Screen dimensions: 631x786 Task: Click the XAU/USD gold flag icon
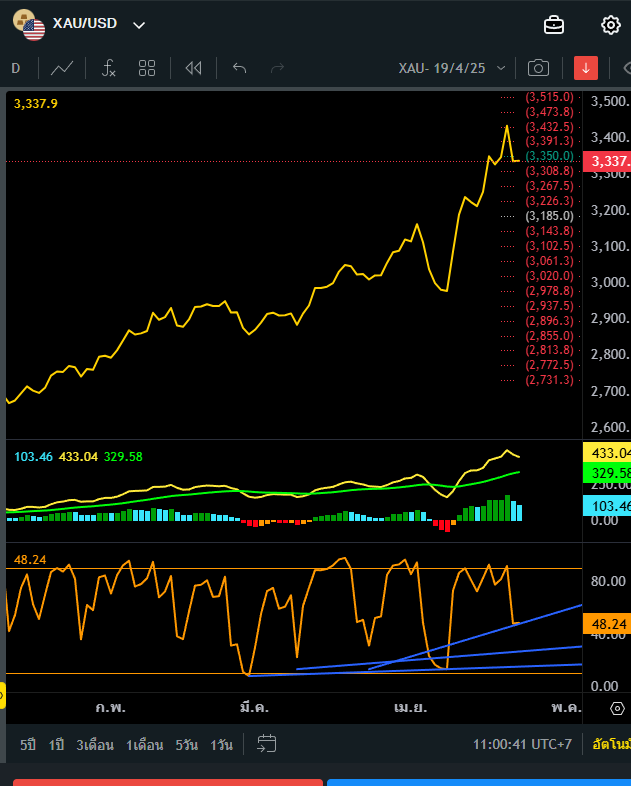click(x=29, y=25)
